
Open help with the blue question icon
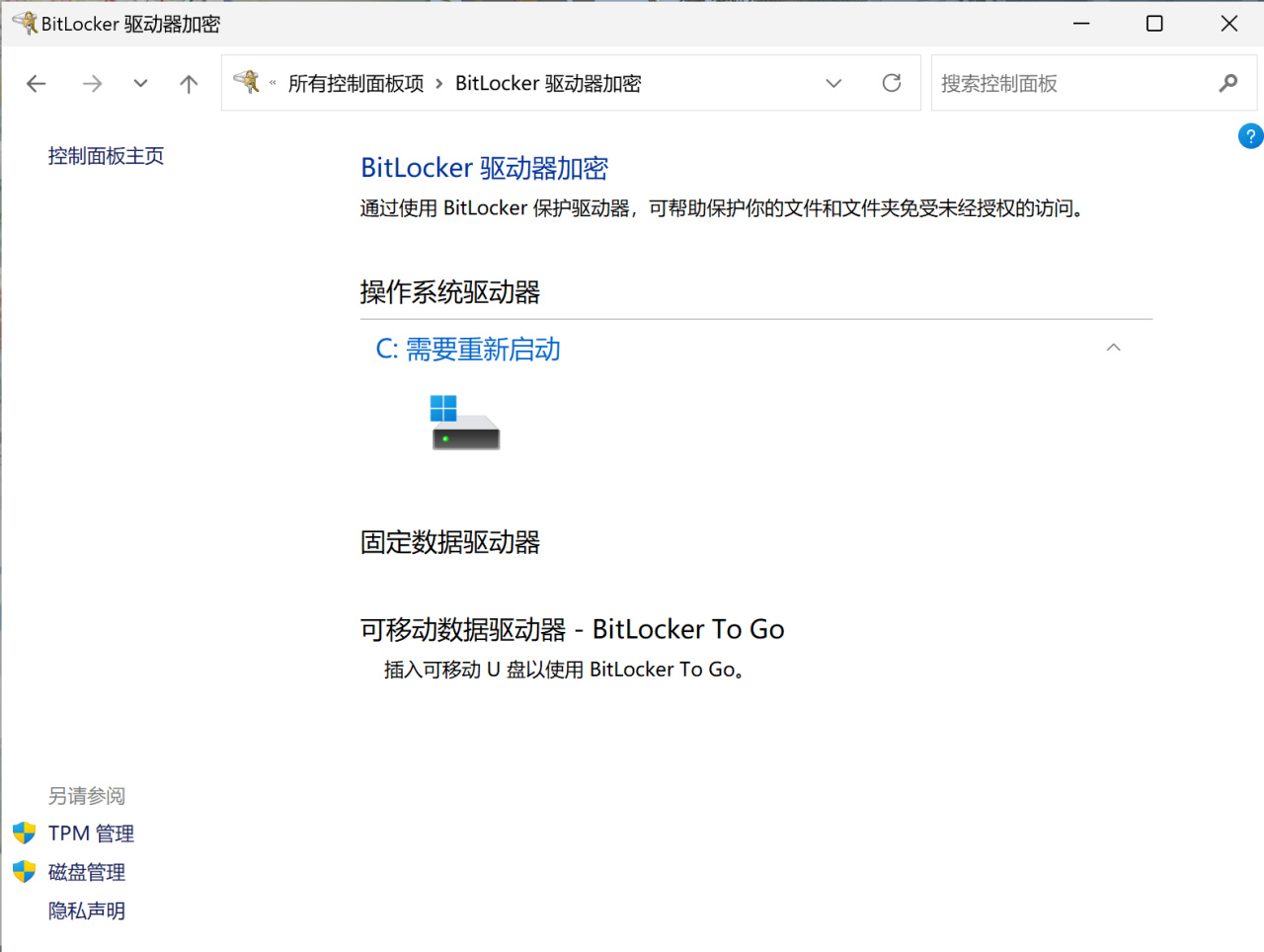(x=1250, y=136)
